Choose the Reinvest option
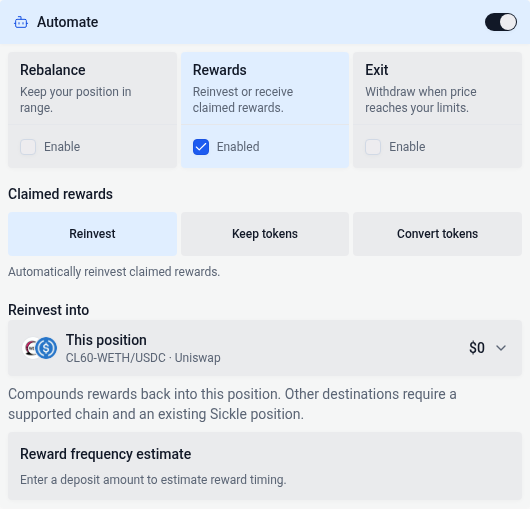The height and width of the screenshot is (509, 530). pos(92,234)
